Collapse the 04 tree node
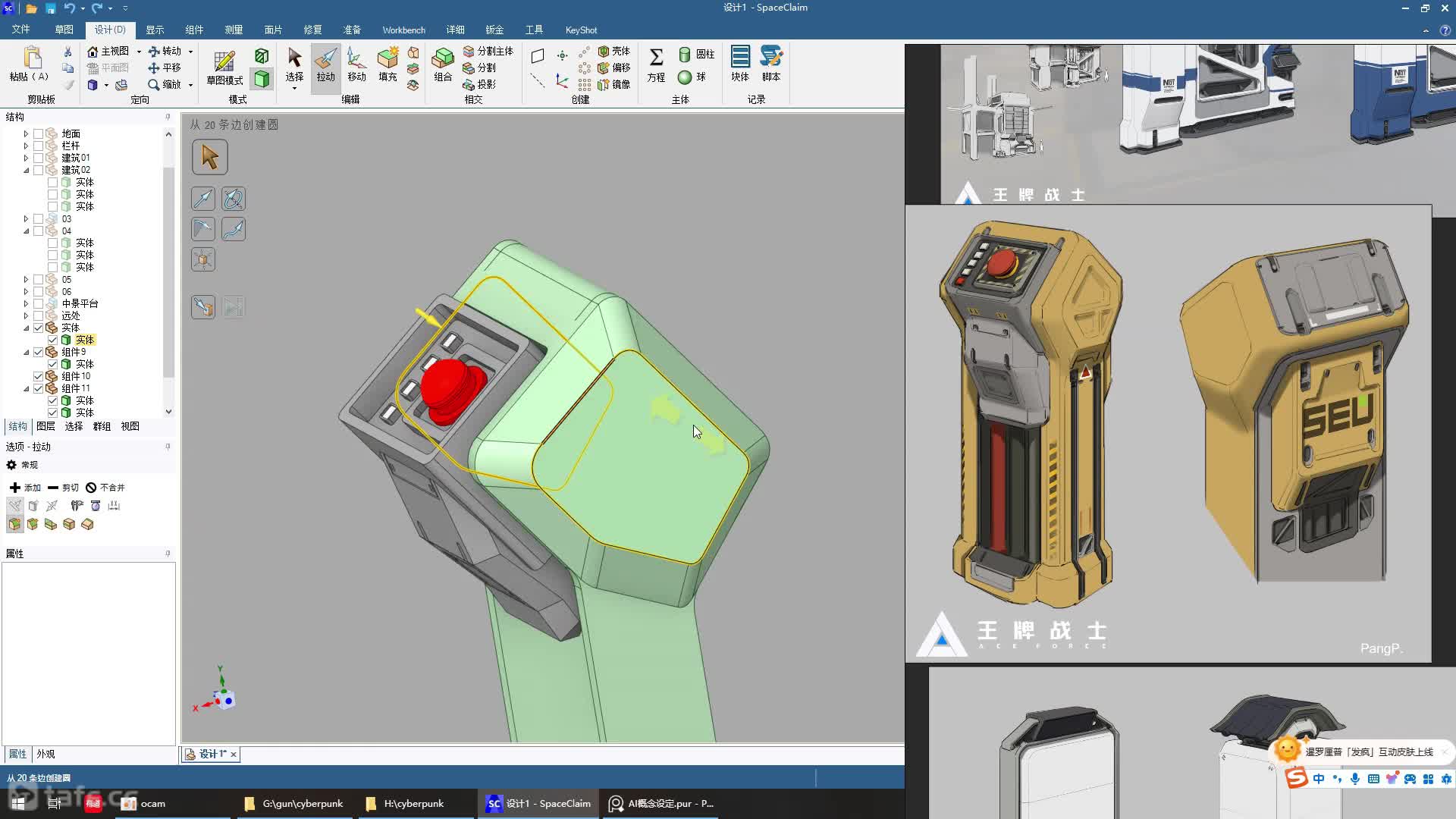 26,231
